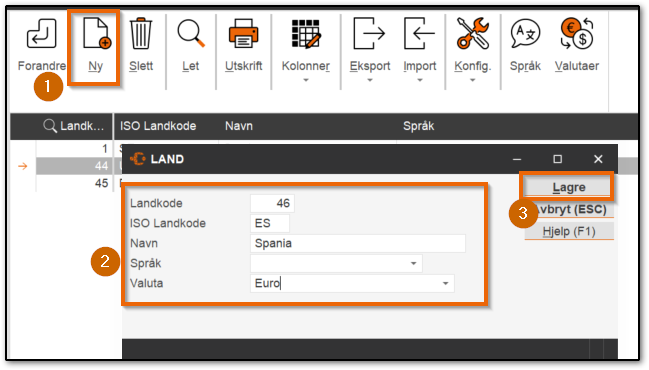
Task: Create a new record with Ny
Action: [96, 34]
